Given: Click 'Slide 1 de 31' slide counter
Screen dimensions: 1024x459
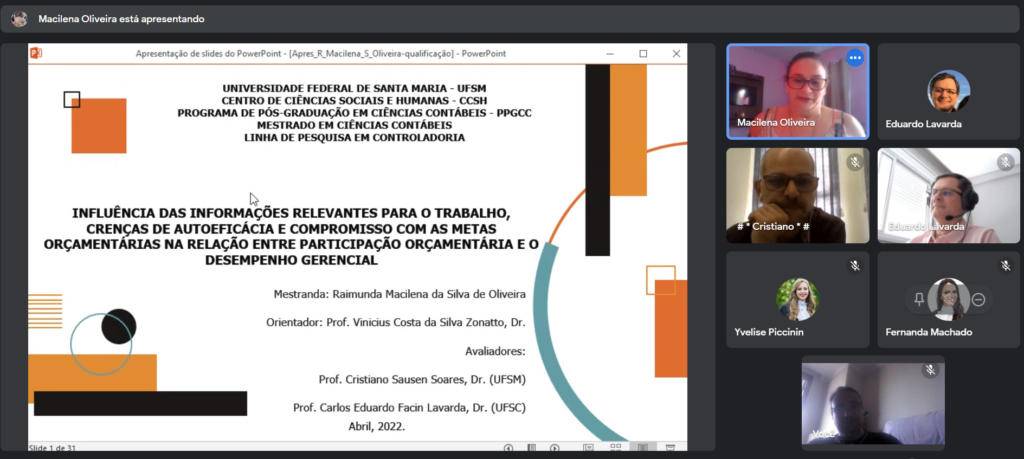Looking at the screenshot, I should pos(52,448).
